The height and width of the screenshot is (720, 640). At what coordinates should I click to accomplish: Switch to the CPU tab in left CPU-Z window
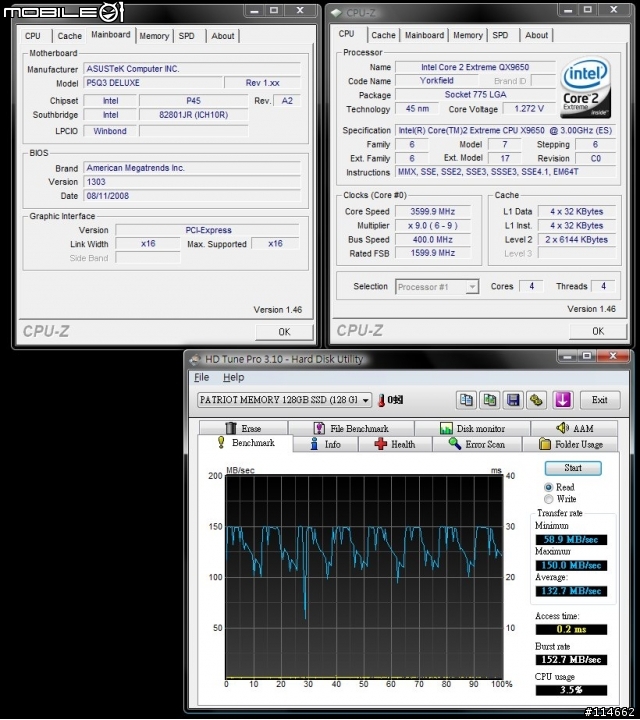pyautogui.click(x=33, y=36)
